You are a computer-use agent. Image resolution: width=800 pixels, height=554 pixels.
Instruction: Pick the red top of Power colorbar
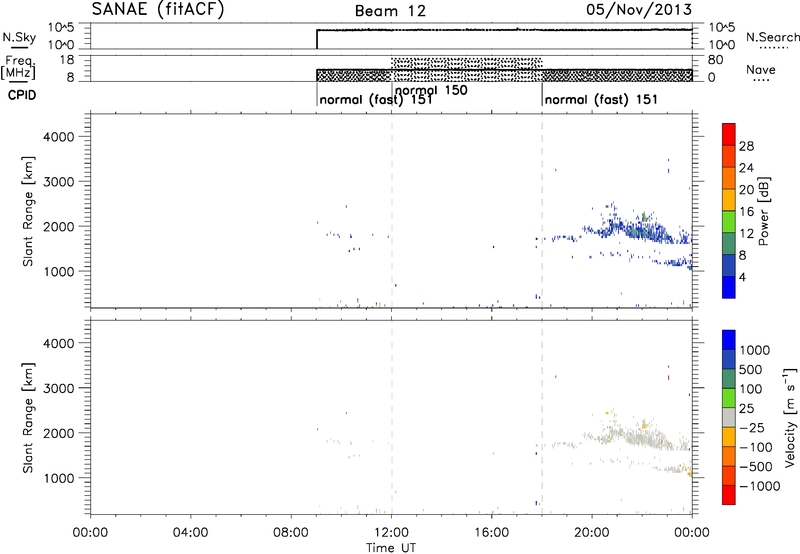pos(729,134)
